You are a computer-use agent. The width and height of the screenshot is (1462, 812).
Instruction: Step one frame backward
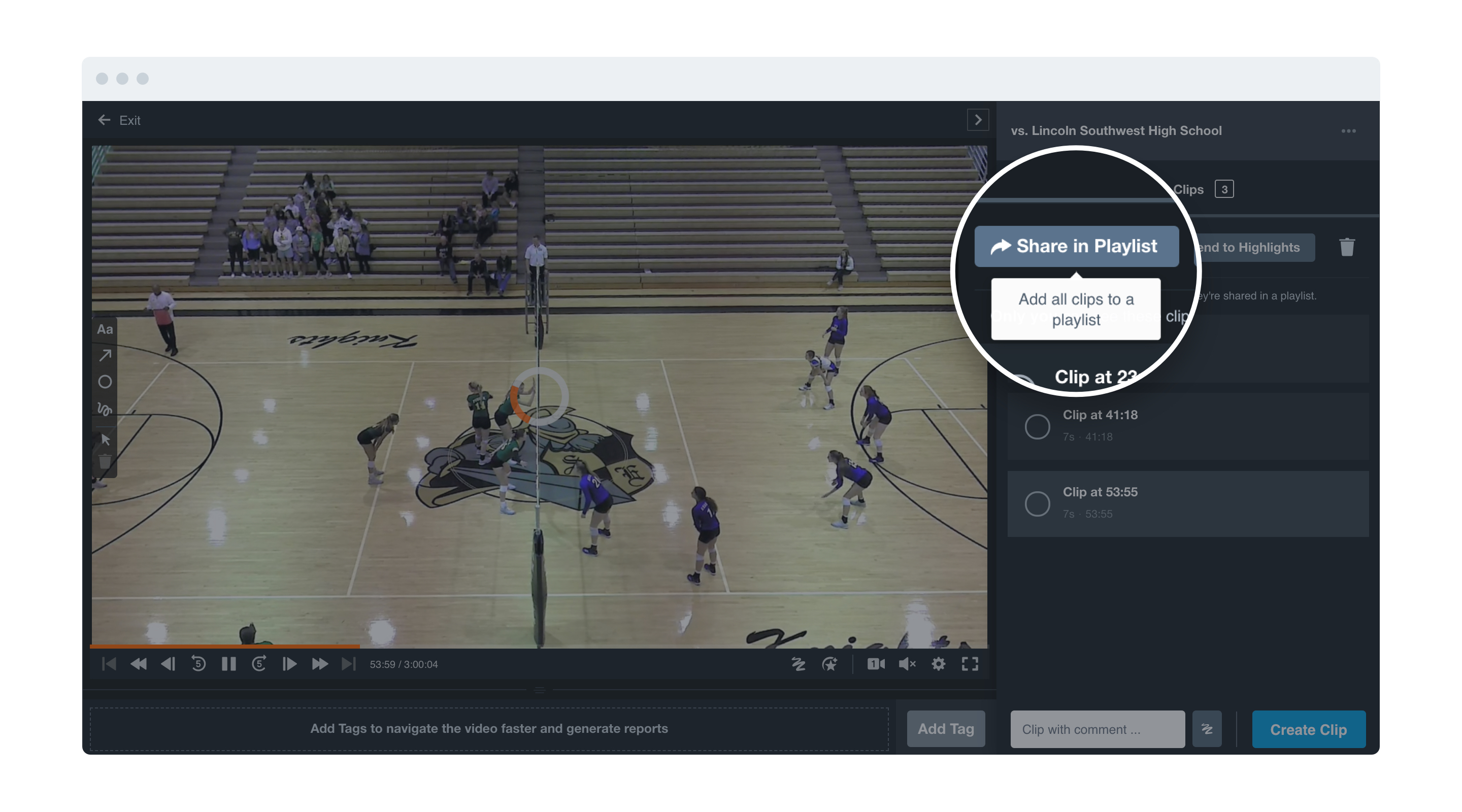(168, 664)
